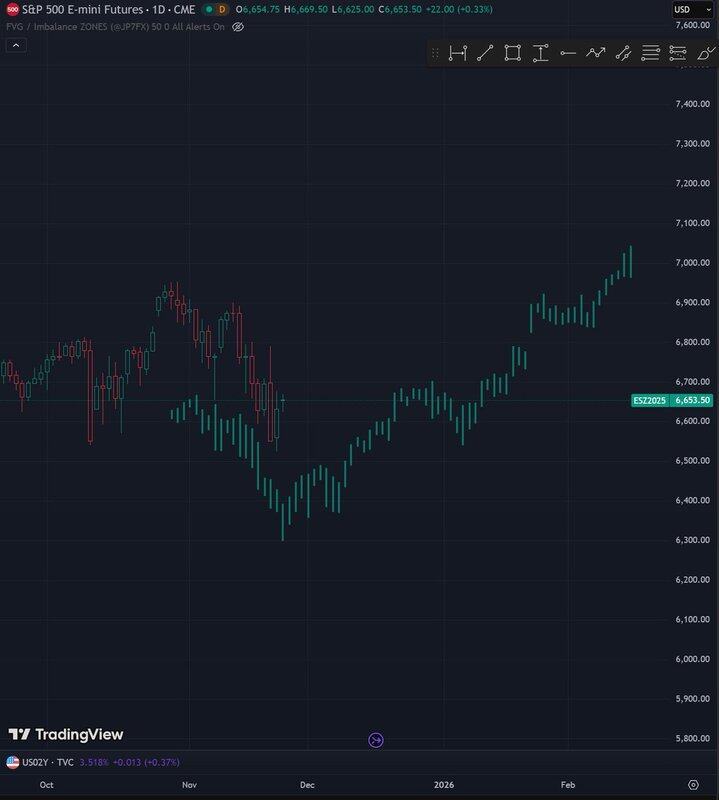Image resolution: width=719 pixels, height=800 pixels.
Task: Open chart settings gear at bottom right
Action: (x=693, y=785)
